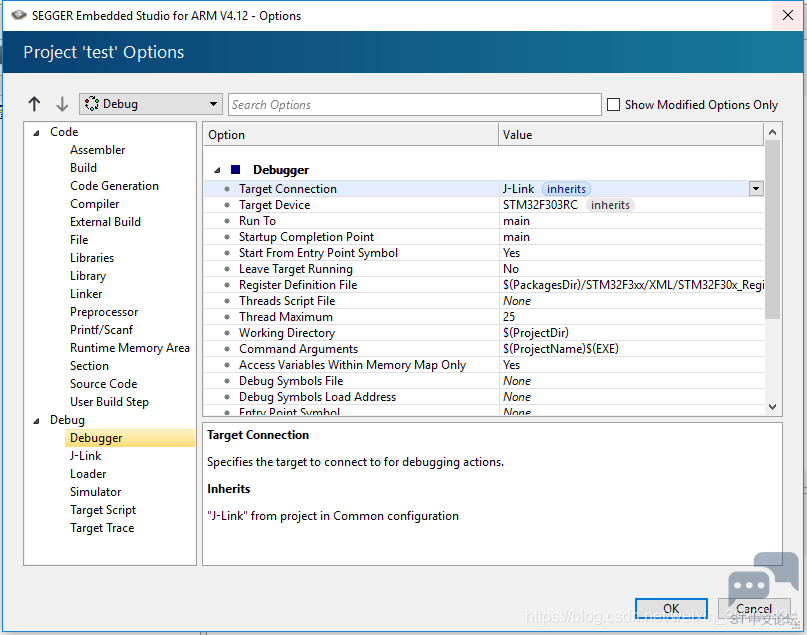The height and width of the screenshot is (635, 807).
Task: Open the Debug configuration dropdown
Action: pos(150,104)
